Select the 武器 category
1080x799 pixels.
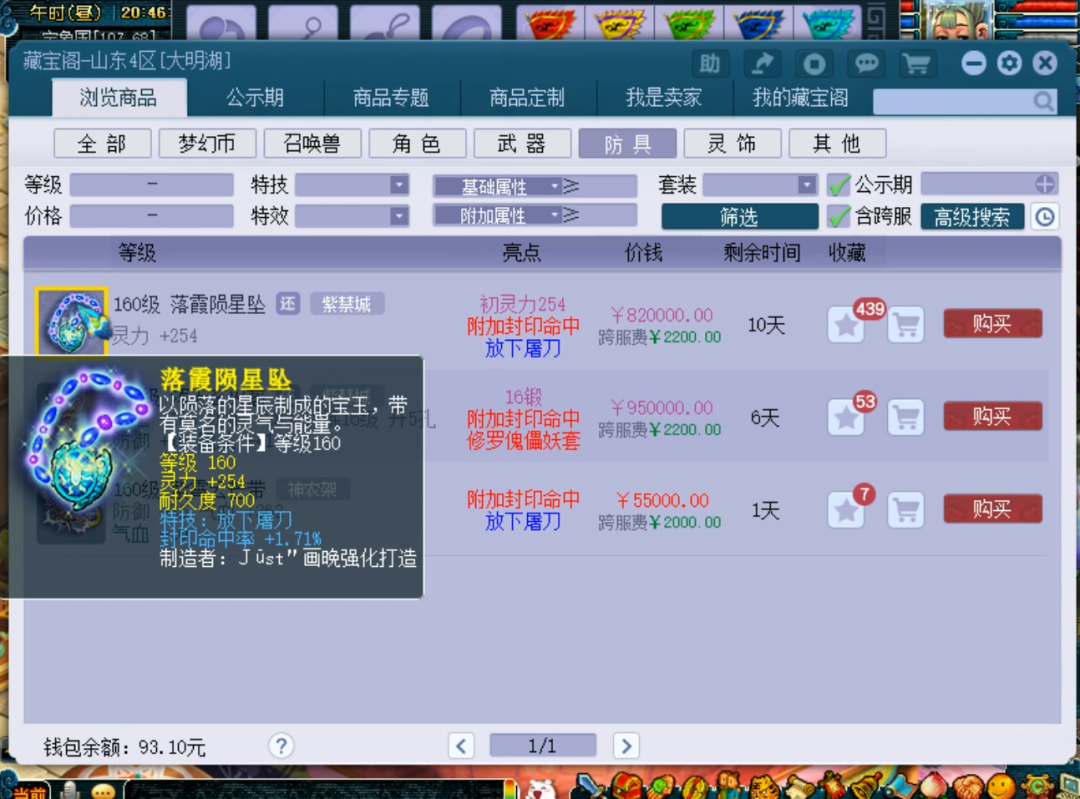pyautogui.click(x=522, y=143)
